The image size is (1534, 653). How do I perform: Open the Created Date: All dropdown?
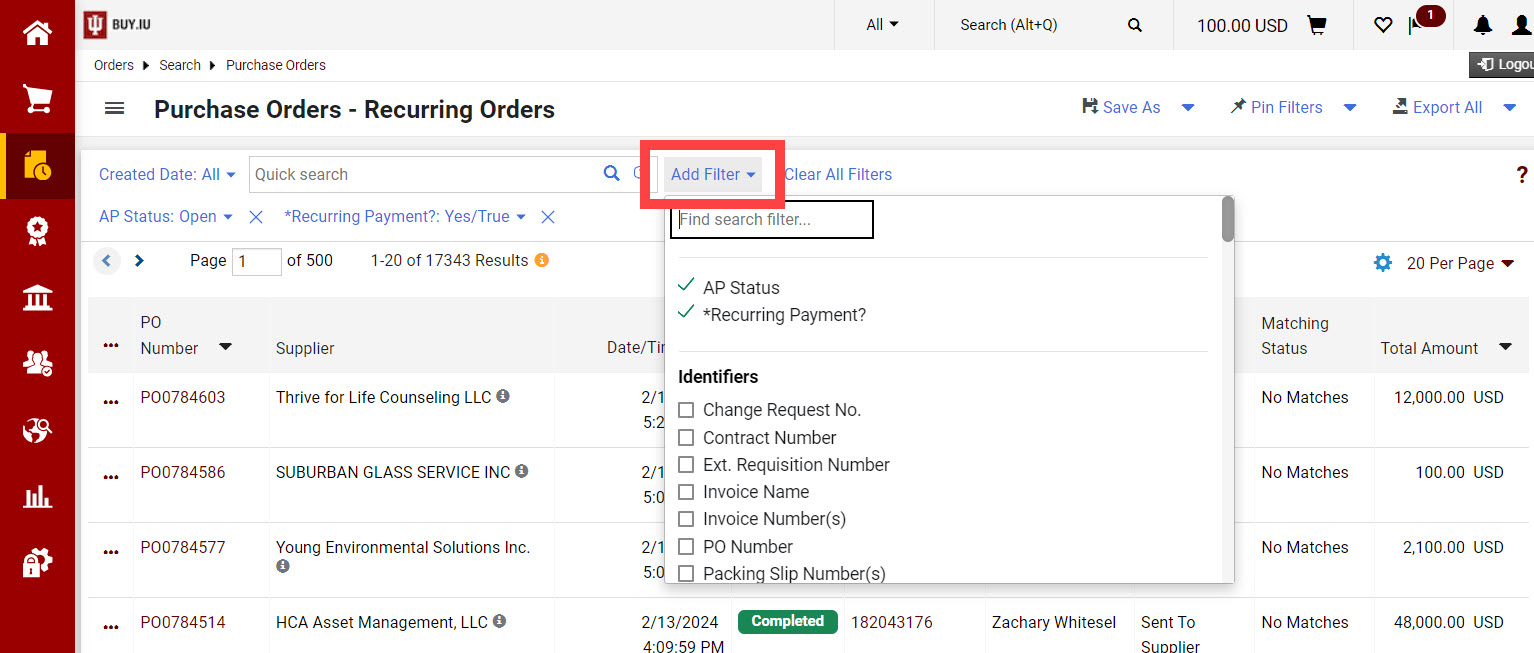pyautogui.click(x=167, y=174)
